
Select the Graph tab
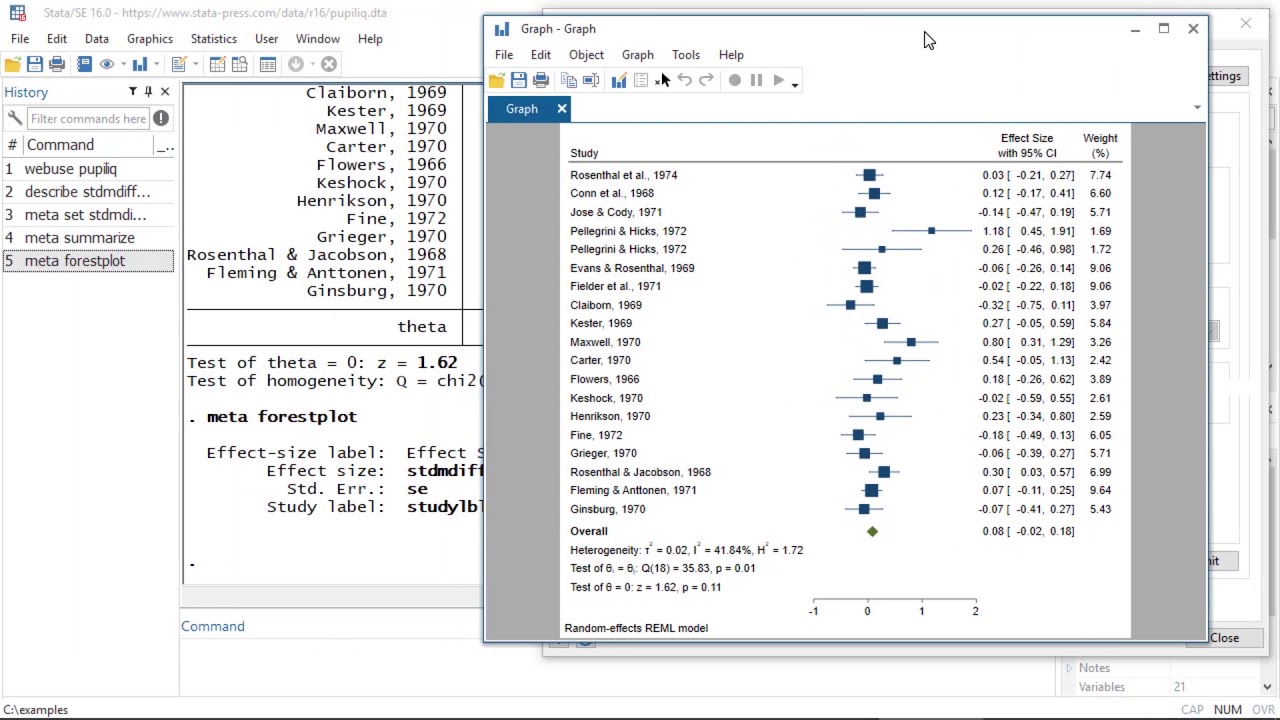click(521, 109)
